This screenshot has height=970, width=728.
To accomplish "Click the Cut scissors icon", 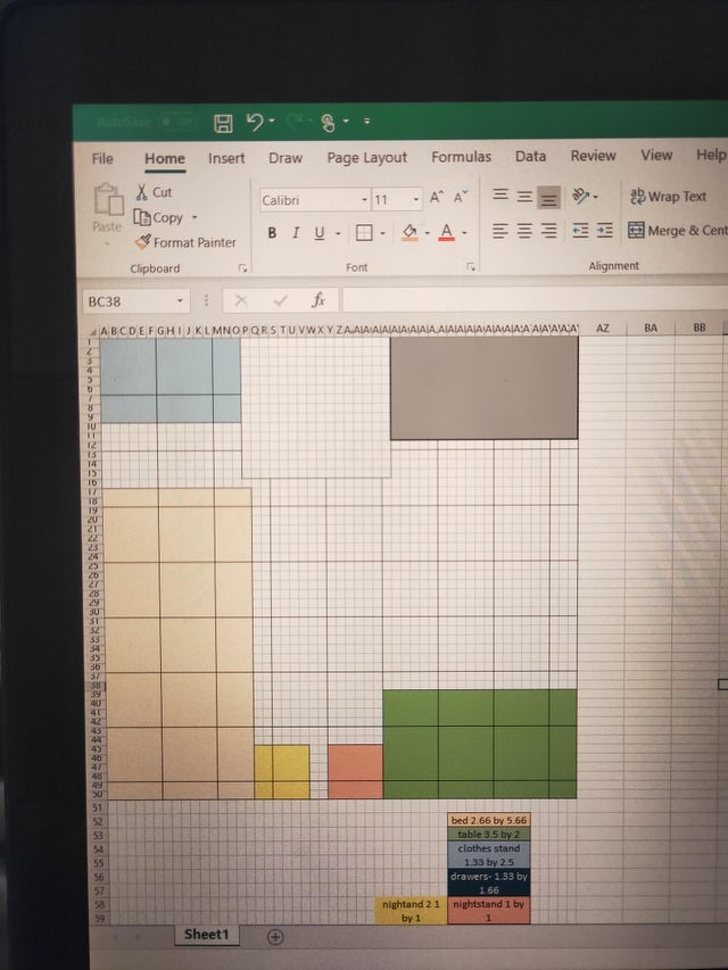I will pyautogui.click(x=142, y=192).
